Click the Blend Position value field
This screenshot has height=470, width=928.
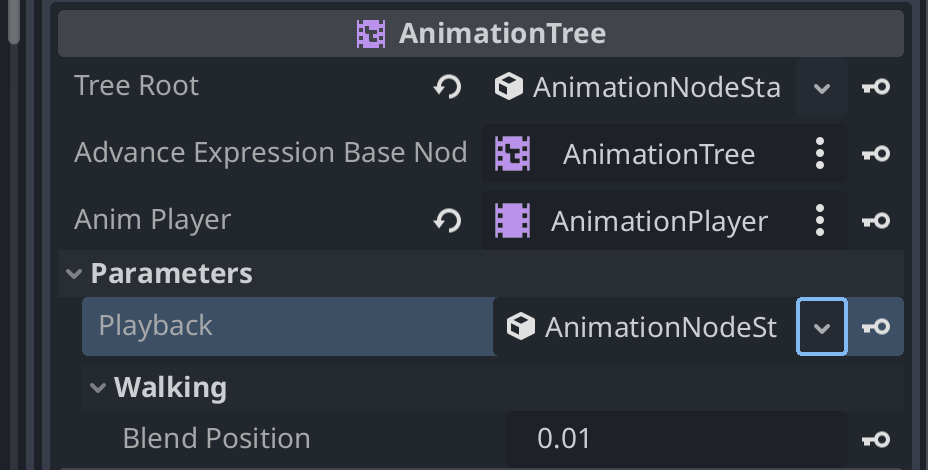point(676,439)
